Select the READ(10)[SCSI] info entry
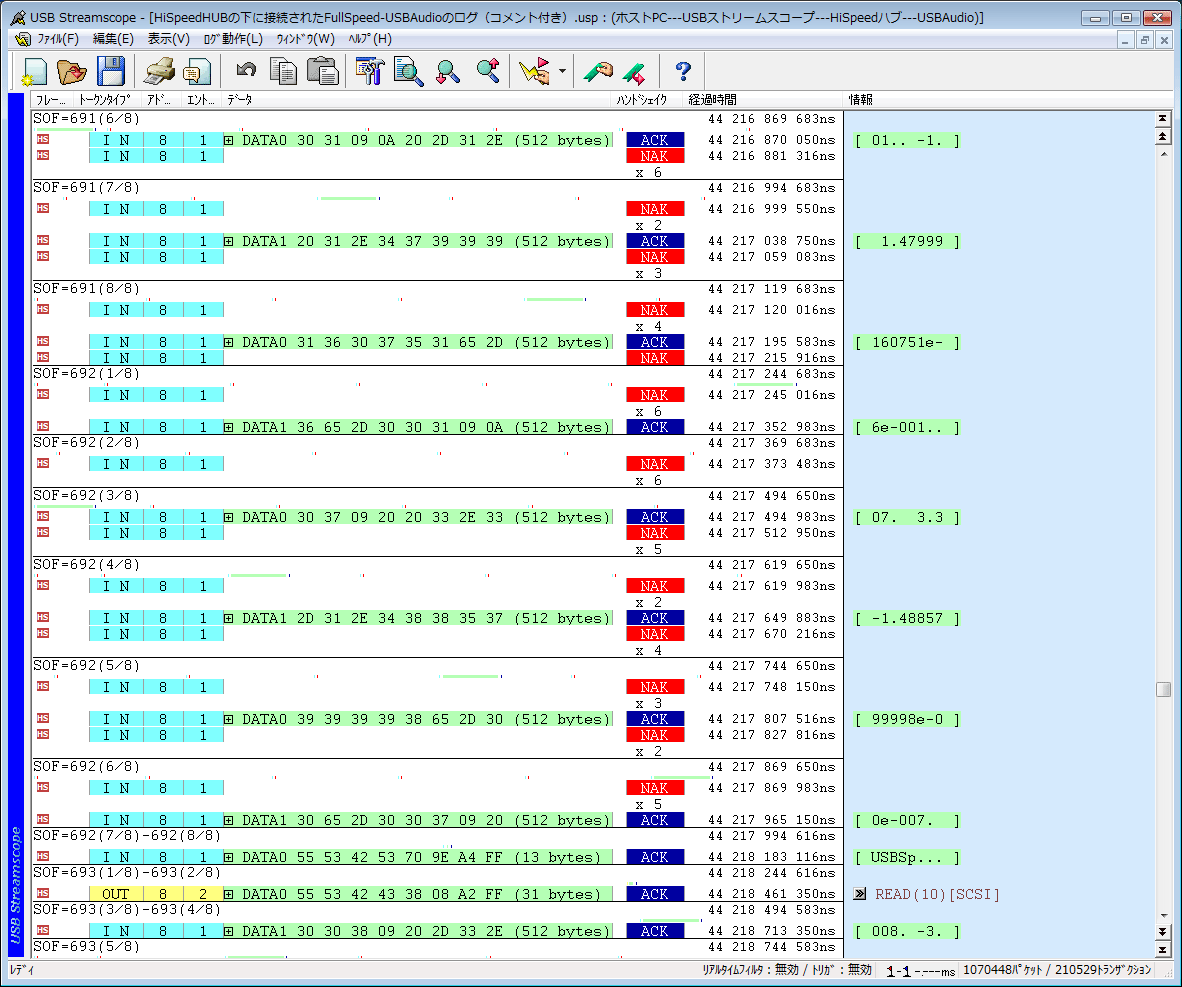Screen dimensions: 1182x987 (937, 894)
